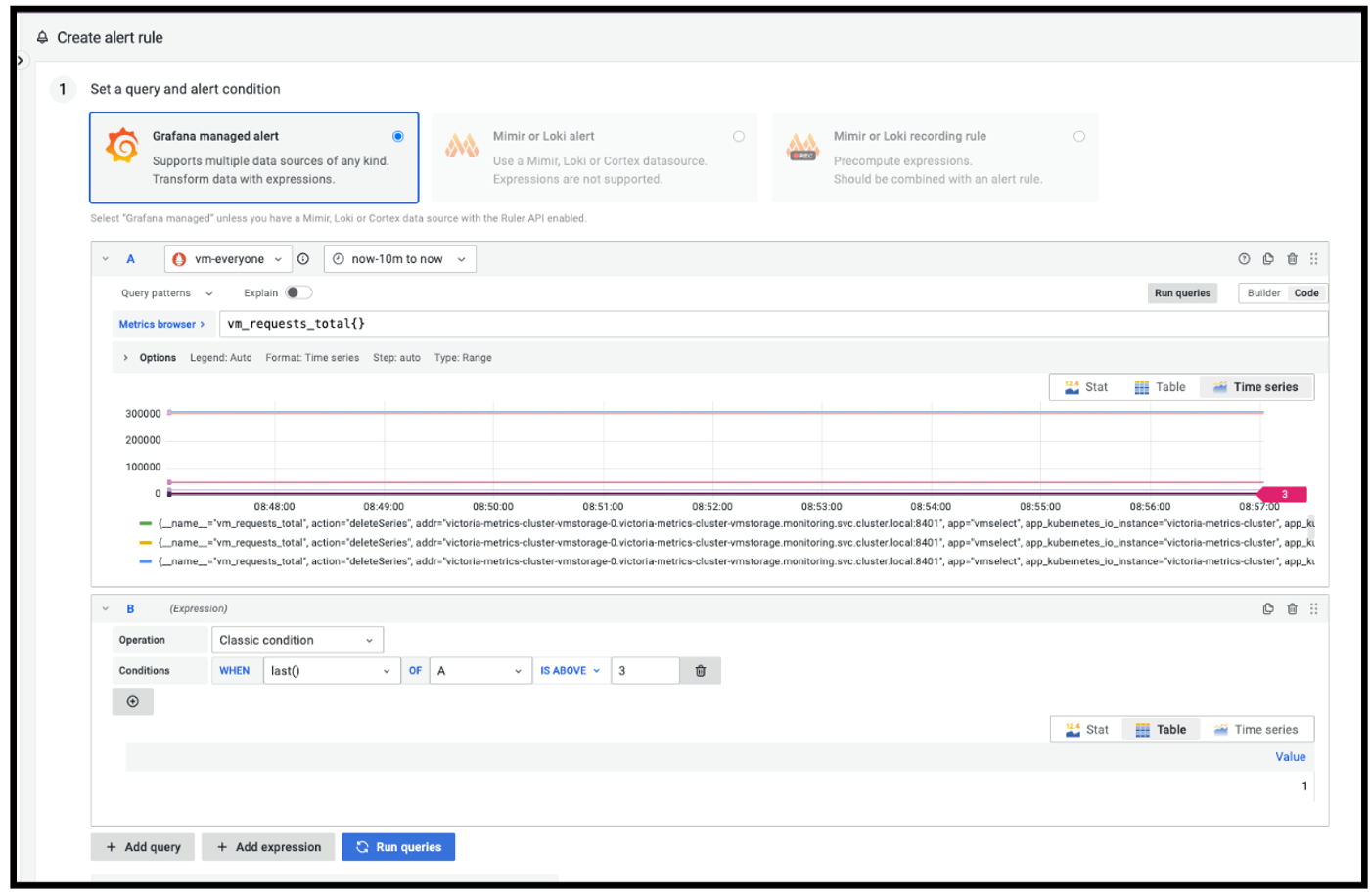Select the Mimir or Loki recording rule radio
Screen dimensions: 1370x896
coord(1079,136)
